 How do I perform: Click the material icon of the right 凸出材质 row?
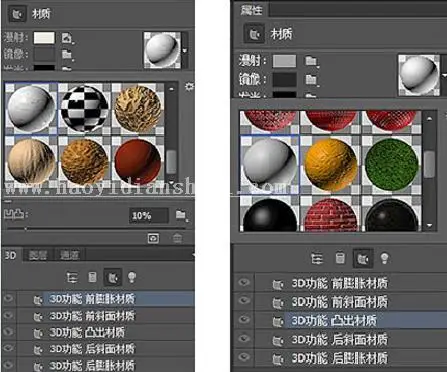click(x=278, y=322)
